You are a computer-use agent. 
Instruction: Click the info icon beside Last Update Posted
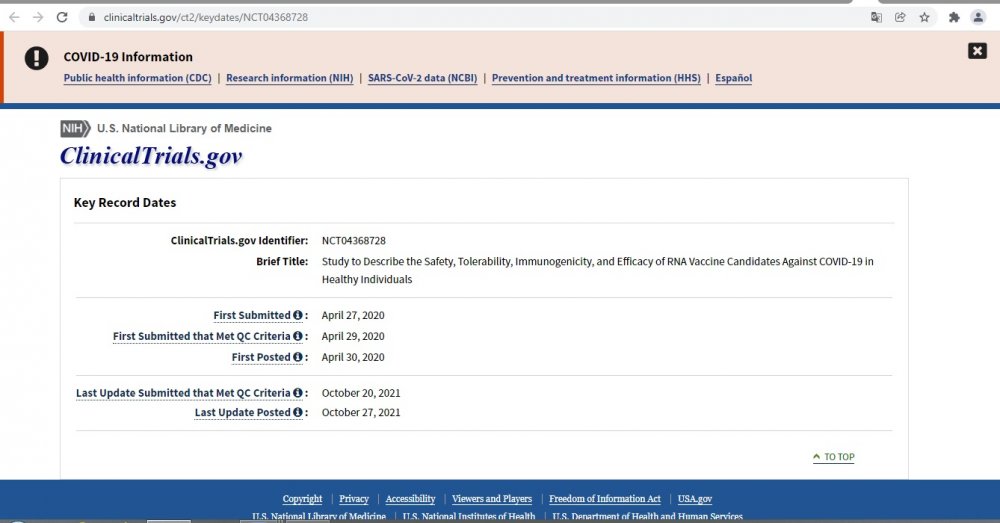tap(298, 413)
